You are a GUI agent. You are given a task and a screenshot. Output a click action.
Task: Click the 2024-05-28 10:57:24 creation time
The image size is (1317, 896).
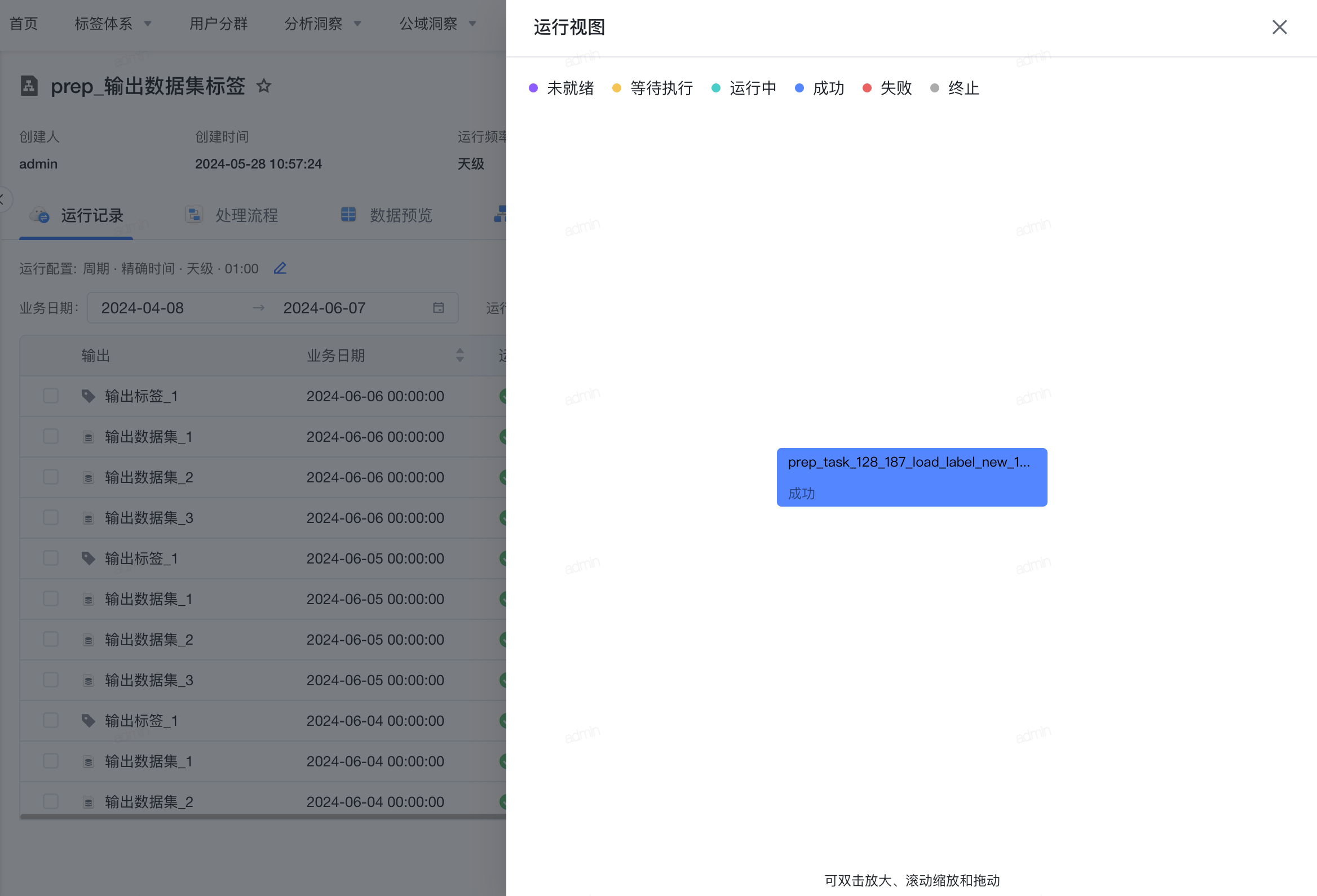click(x=258, y=164)
